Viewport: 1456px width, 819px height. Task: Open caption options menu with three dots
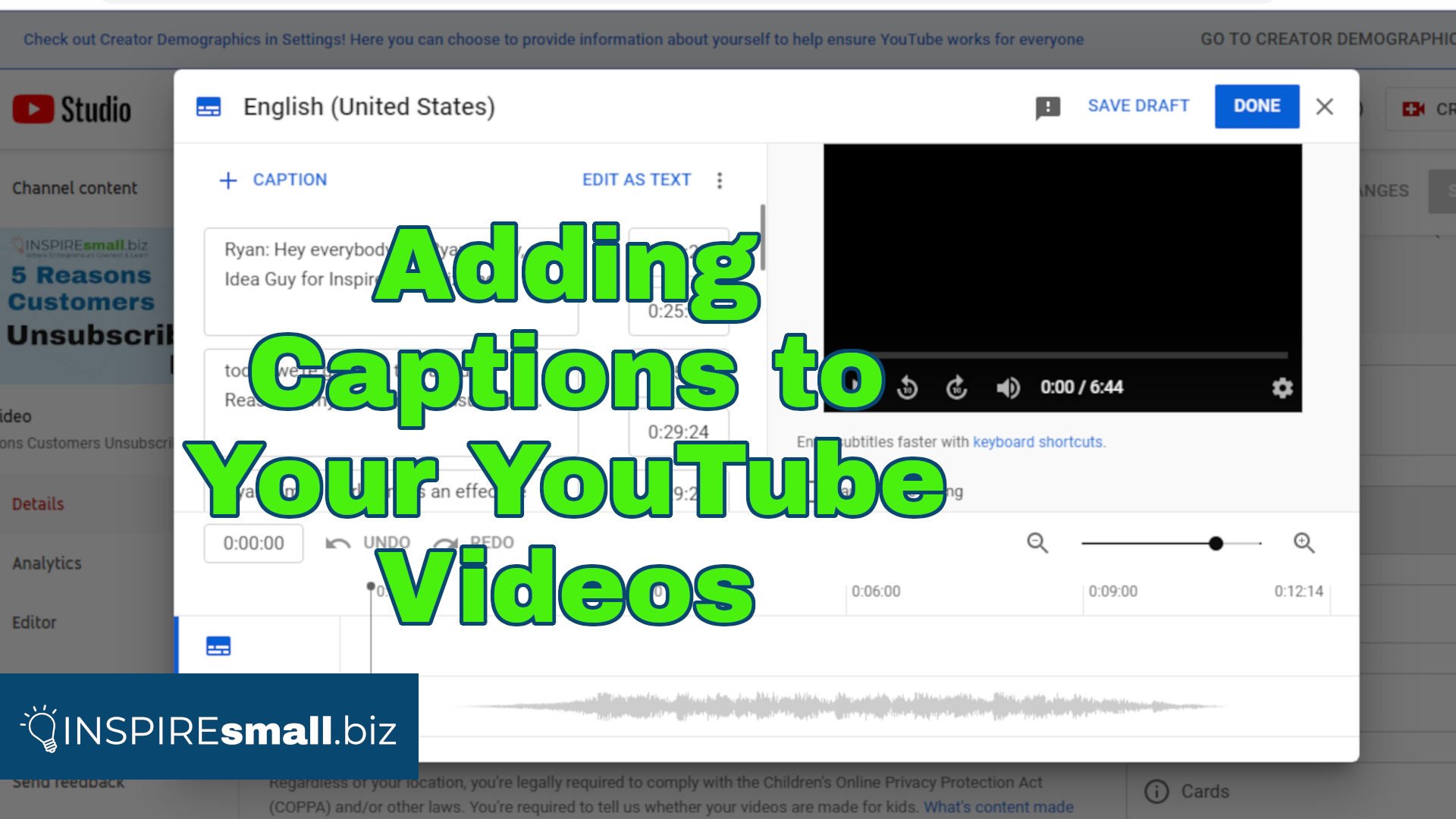tap(720, 180)
